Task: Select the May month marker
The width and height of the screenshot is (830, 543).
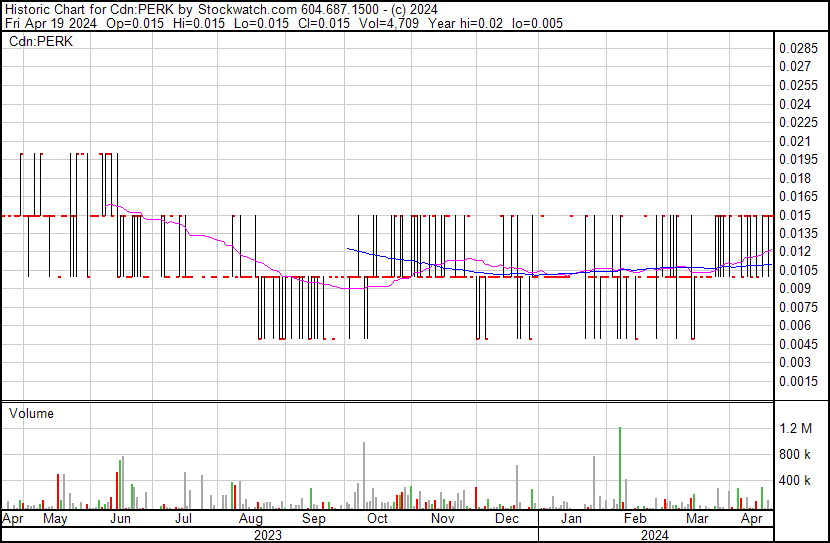Action: [55, 520]
